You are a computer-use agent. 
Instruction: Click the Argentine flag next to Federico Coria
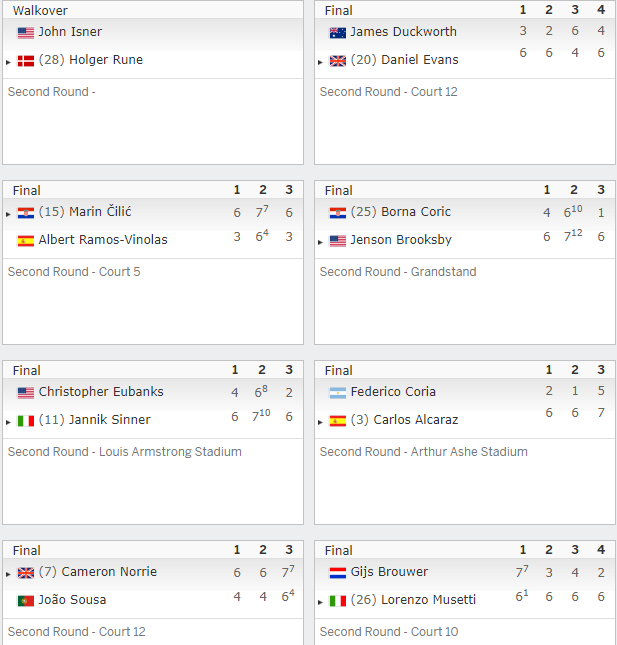338,393
